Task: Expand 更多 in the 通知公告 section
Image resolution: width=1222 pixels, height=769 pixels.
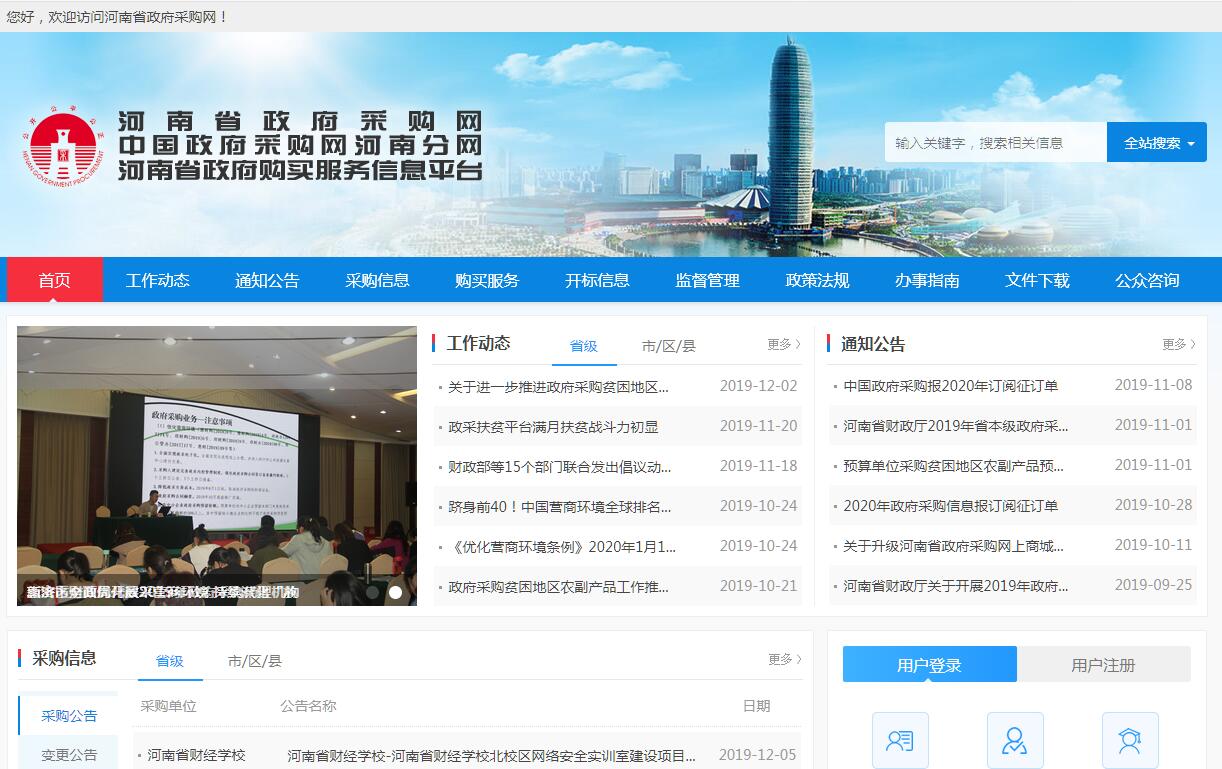Action: 1178,344
